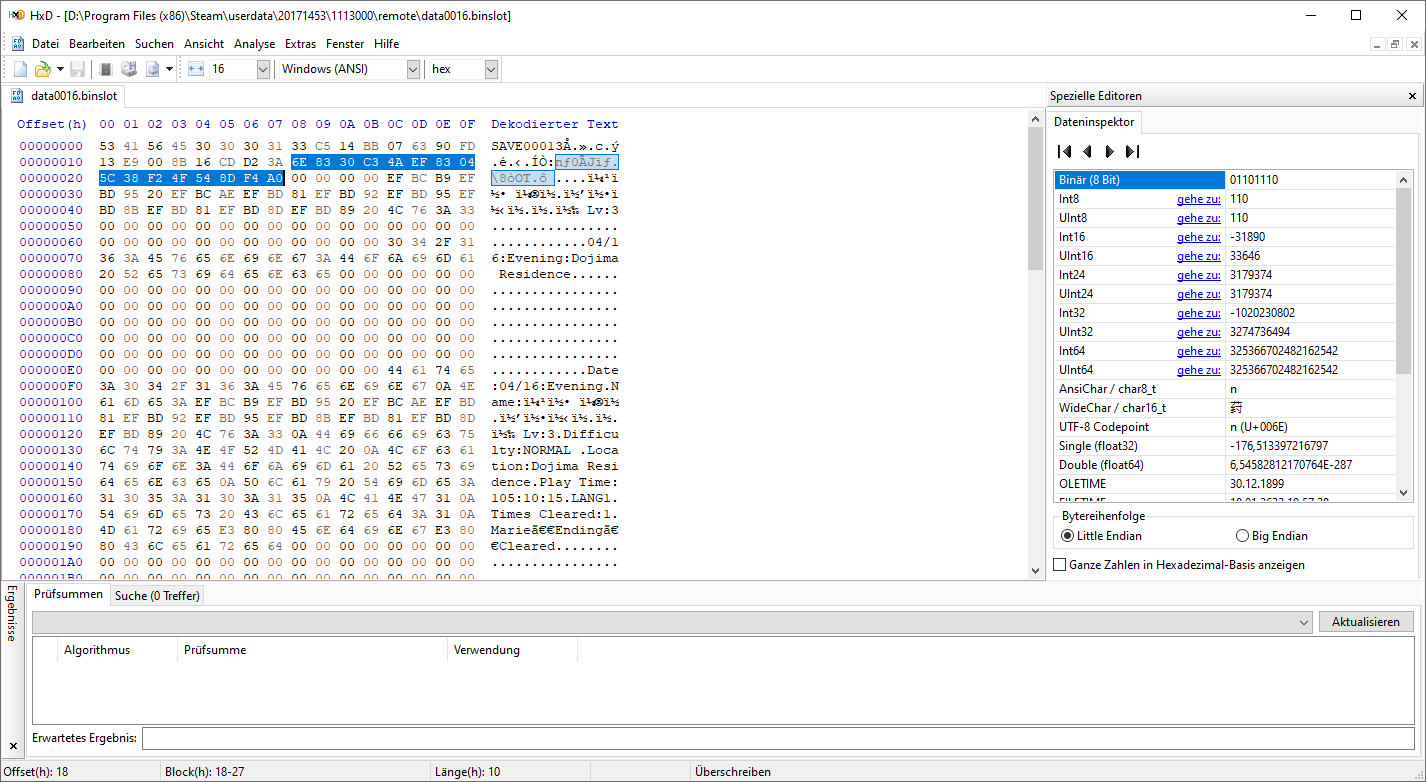
Task: Click the open disk icon
Action: pyautogui.click(x=129, y=69)
